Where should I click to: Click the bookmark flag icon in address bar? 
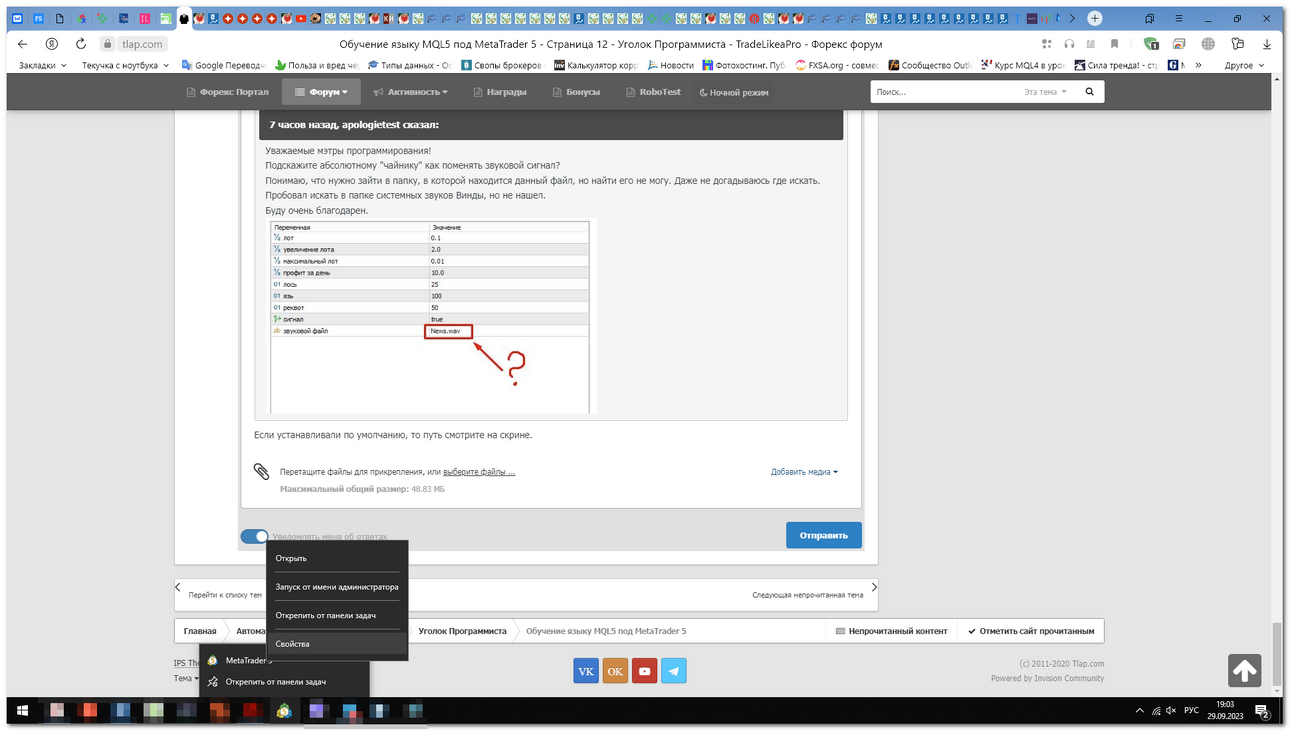click(1114, 44)
